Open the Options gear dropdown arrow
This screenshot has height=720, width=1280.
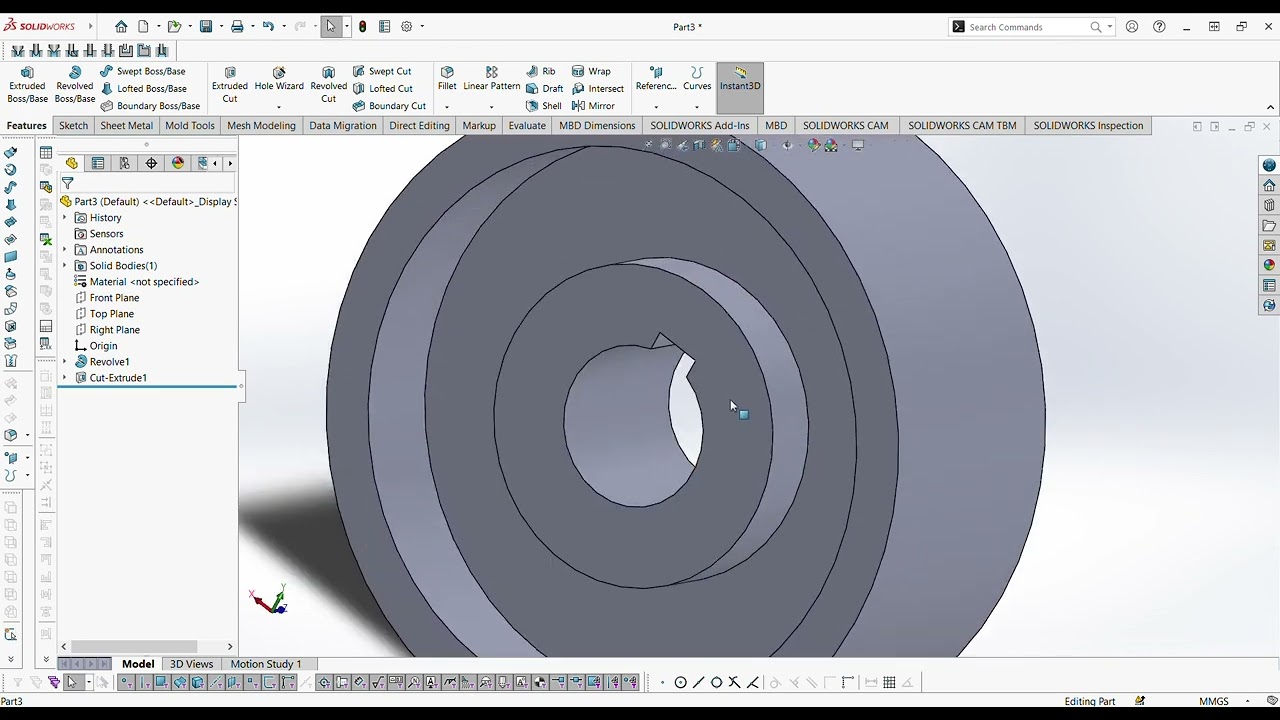(422, 27)
